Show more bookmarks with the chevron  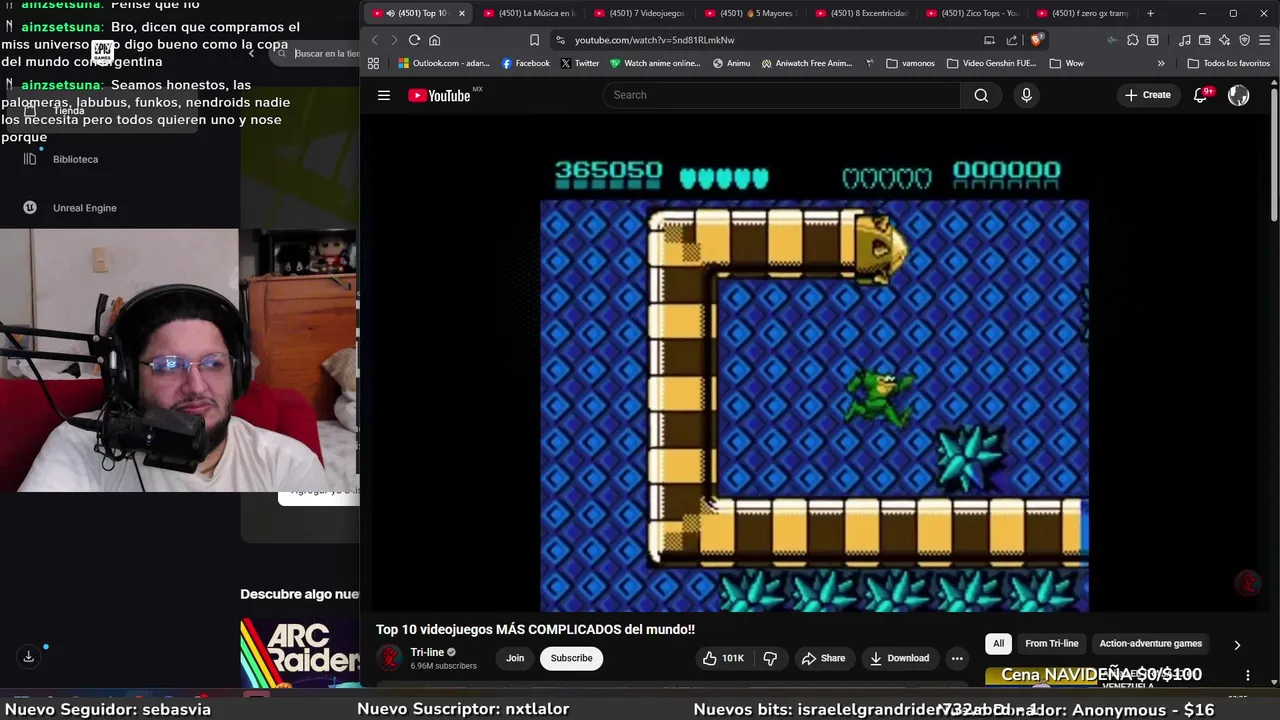click(x=1161, y=63)
